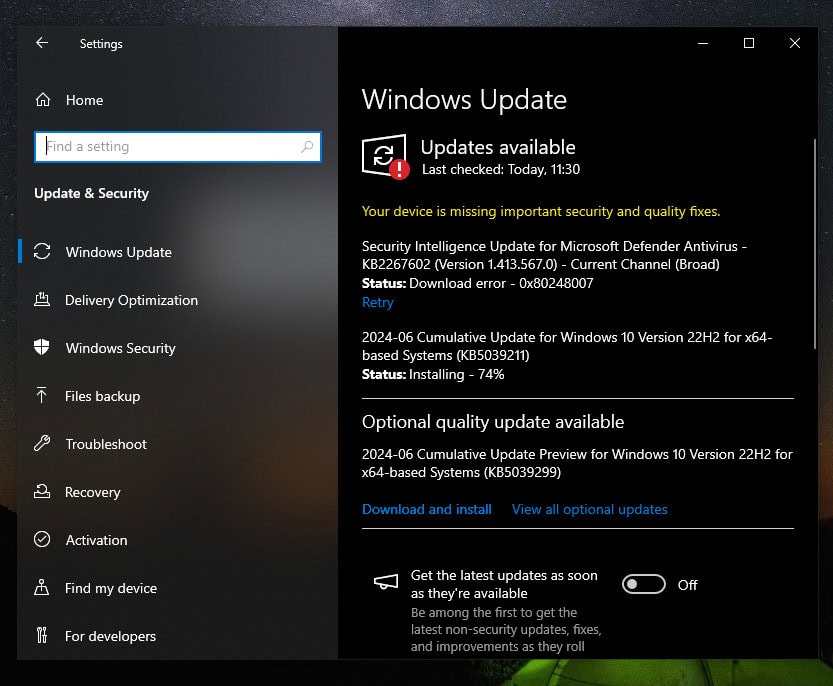Go to Settings Home

click(x=84, y=100)
